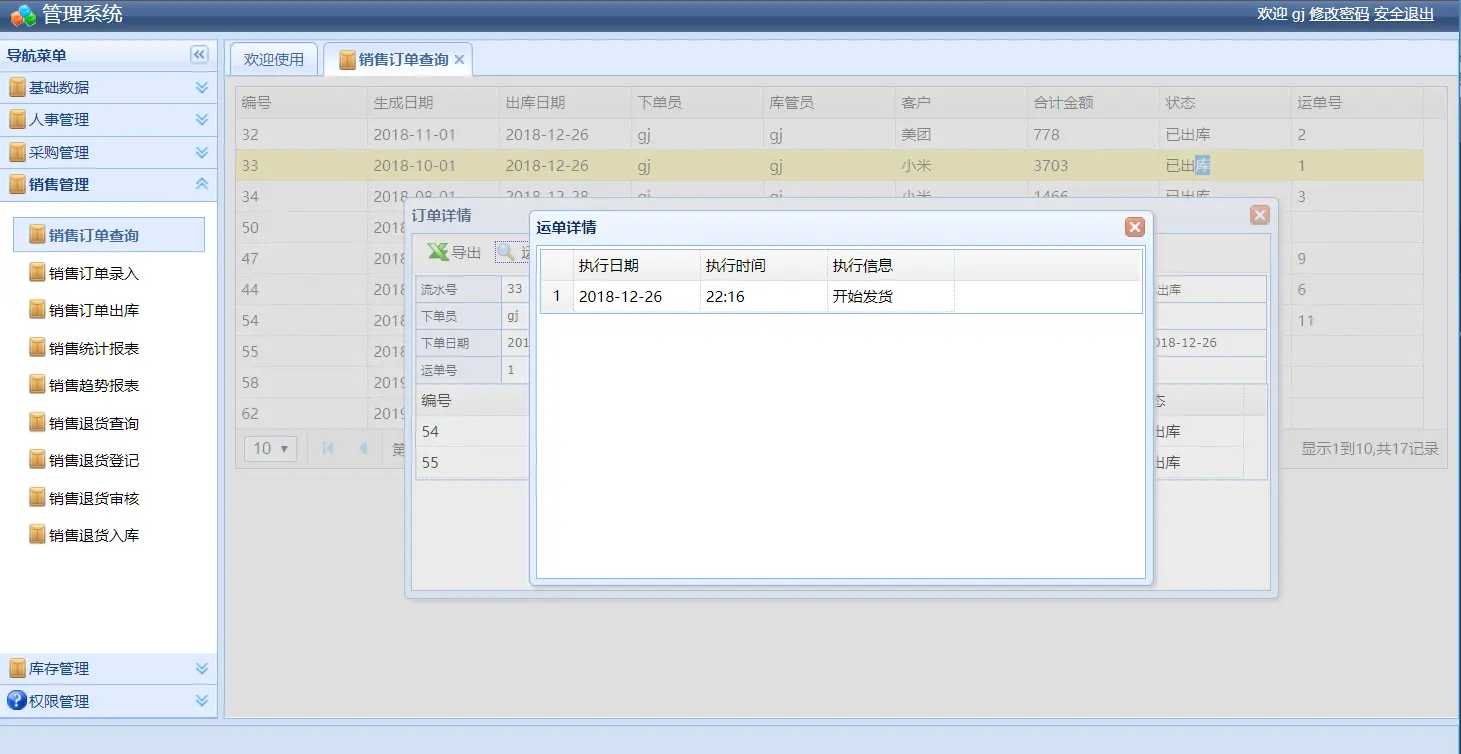Select the 2018-12-26 cell in 运单详情
Image resolution: width=1461 pixels, height=754 pixels.
coord(637,296)
